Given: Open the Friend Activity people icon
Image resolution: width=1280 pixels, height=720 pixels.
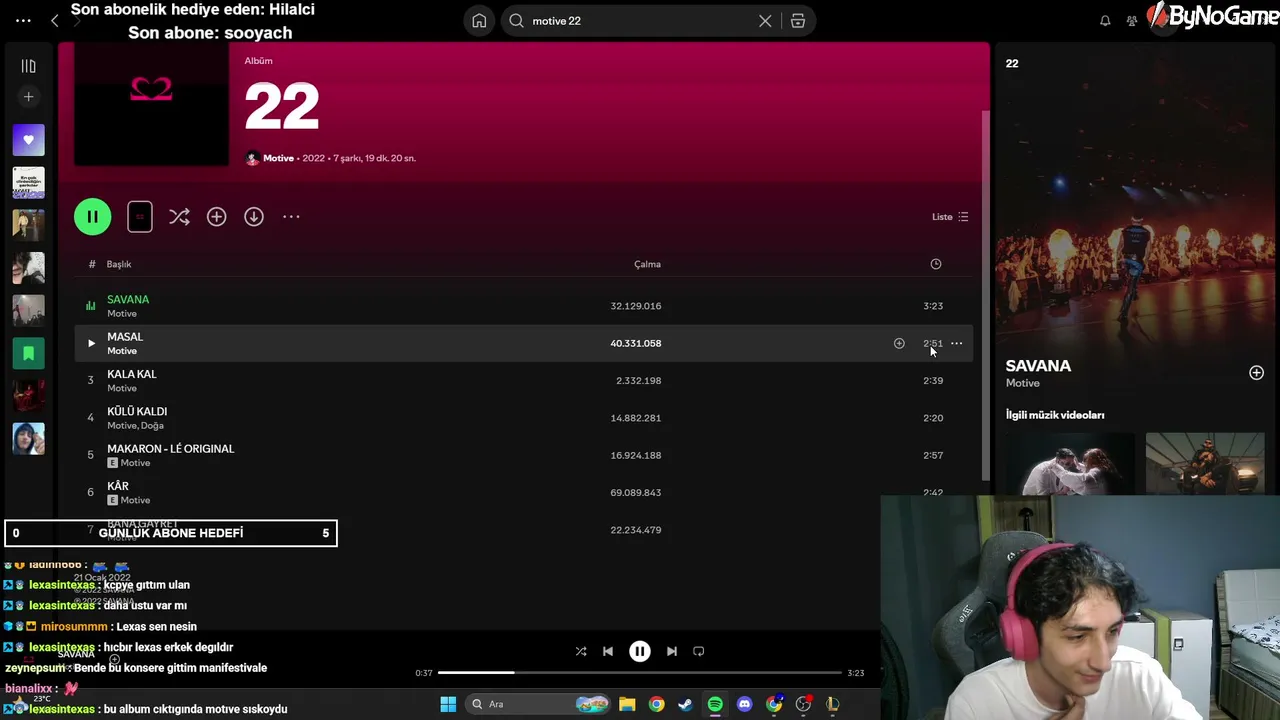Looking at the screenshot, I should point(1132,21).
